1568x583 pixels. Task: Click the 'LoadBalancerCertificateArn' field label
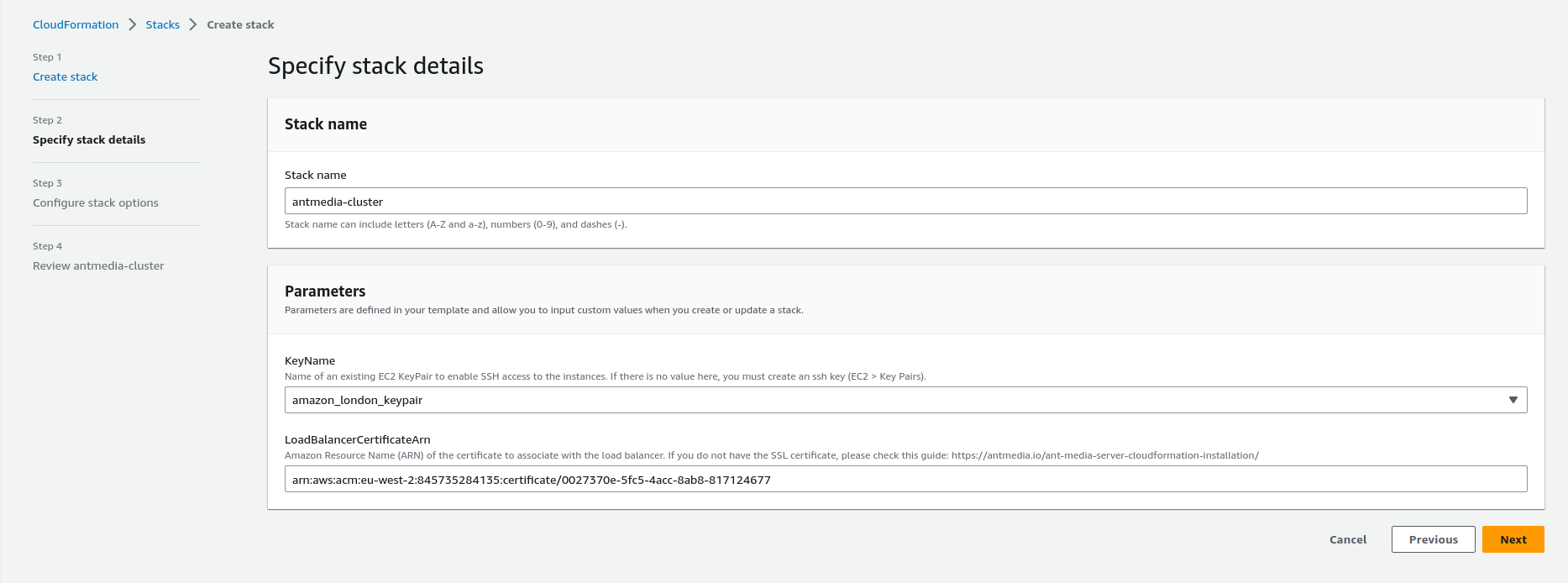pos(358,439)
